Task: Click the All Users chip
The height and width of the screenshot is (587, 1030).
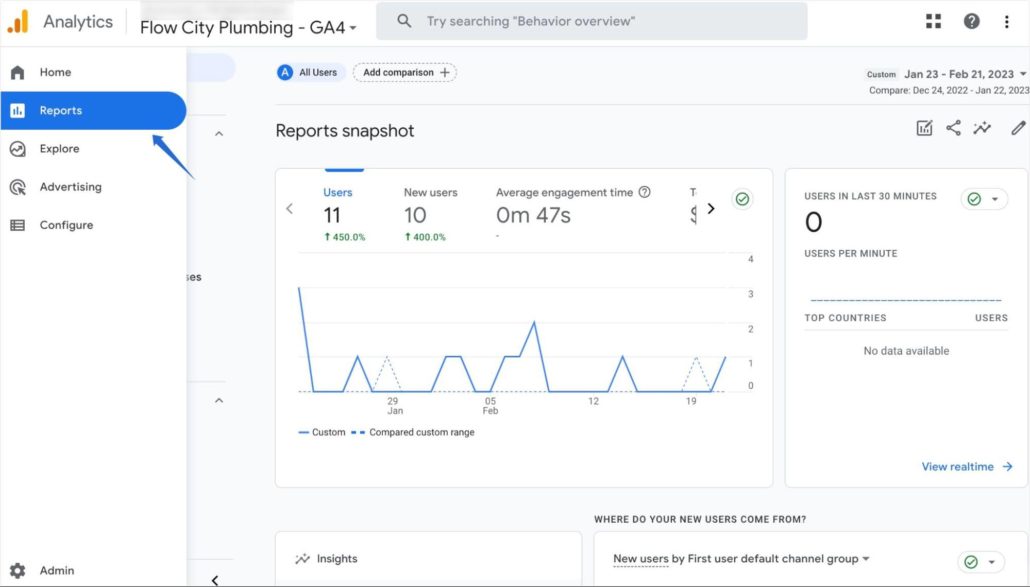Action: (x=311, y=72)
